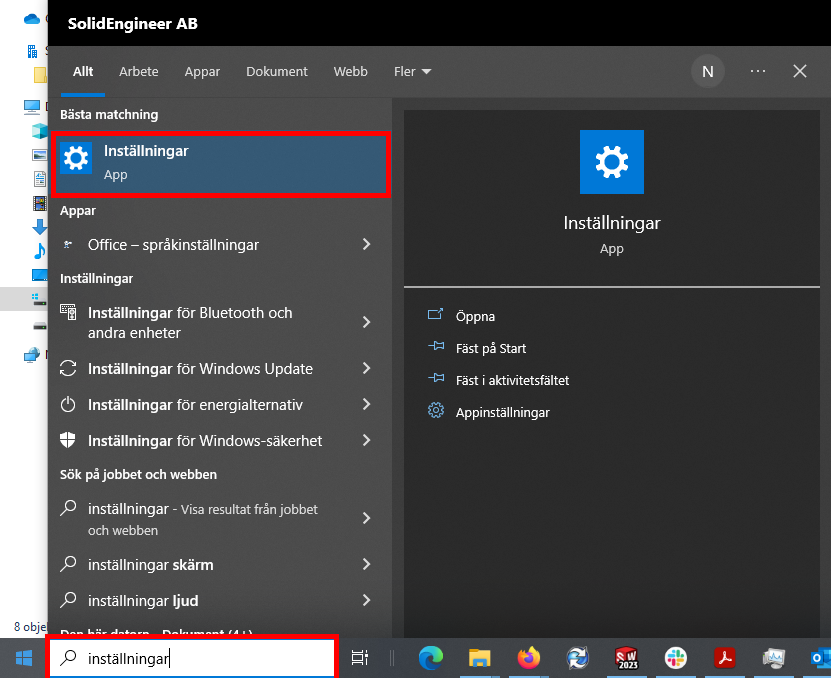Open the Fler dropdown filter
Viewport: 831px width, 678px height.
coord(412,72)
